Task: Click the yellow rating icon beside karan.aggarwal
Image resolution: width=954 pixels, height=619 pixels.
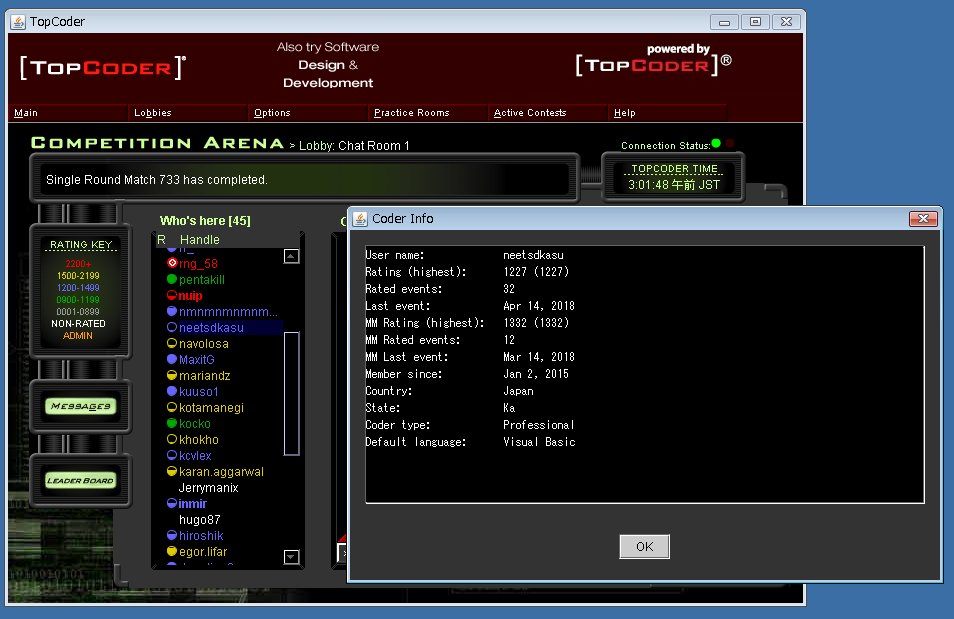Action: click(x=172, y=471)
